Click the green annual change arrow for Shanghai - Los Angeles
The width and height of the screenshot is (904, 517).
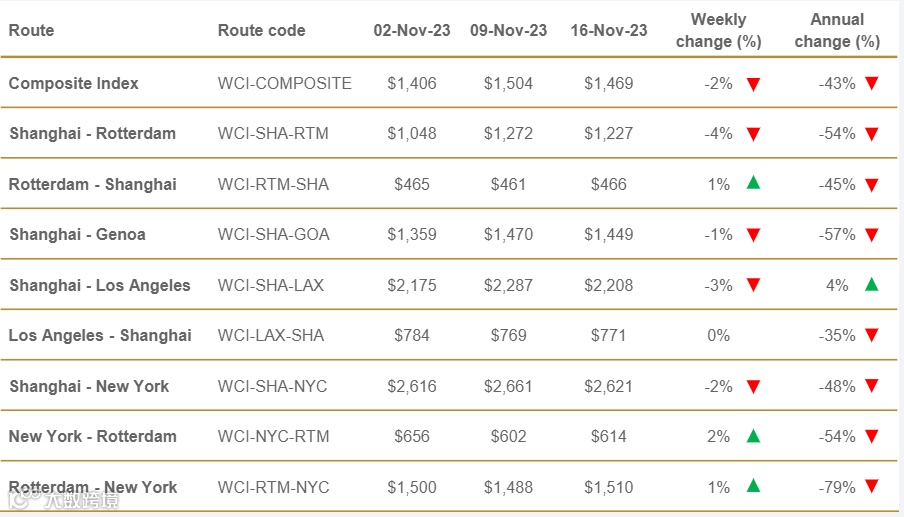871,285
